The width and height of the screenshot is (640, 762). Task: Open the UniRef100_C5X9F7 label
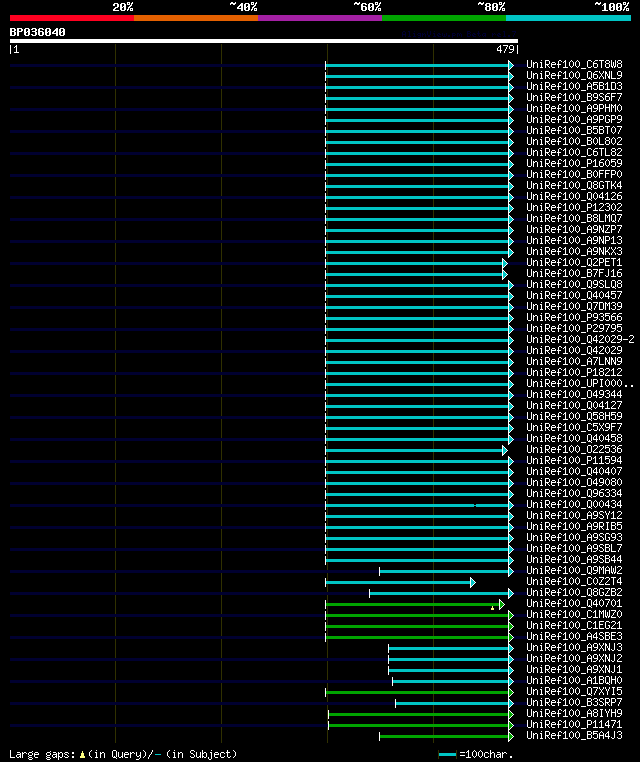click(574, 428)
